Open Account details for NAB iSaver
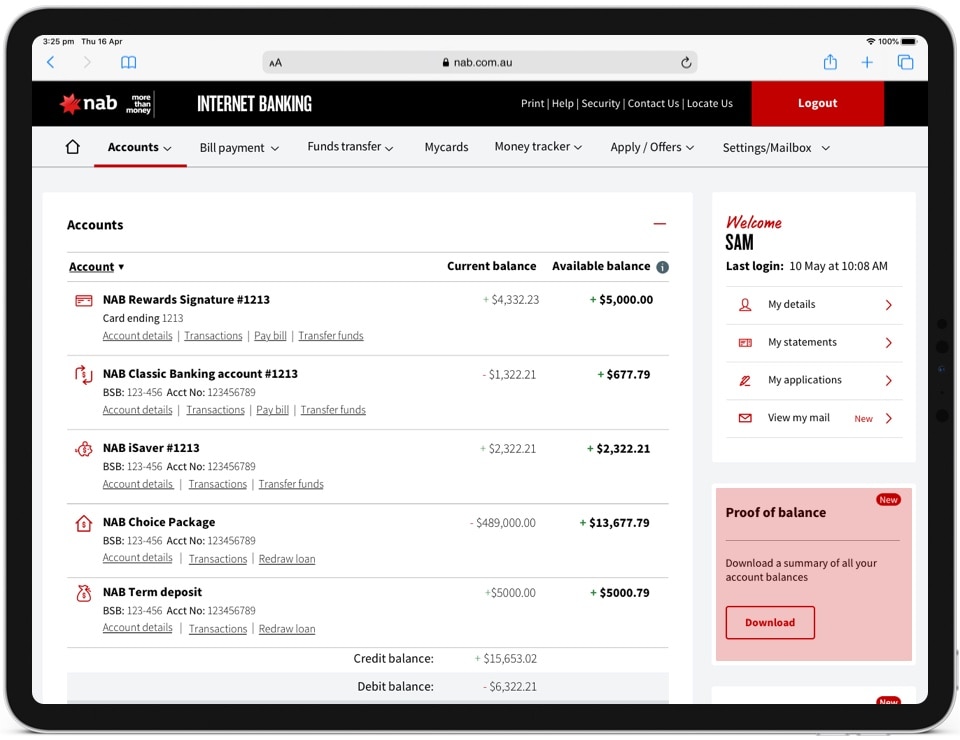This screenshot has height=740, width=960. (138, 484)
